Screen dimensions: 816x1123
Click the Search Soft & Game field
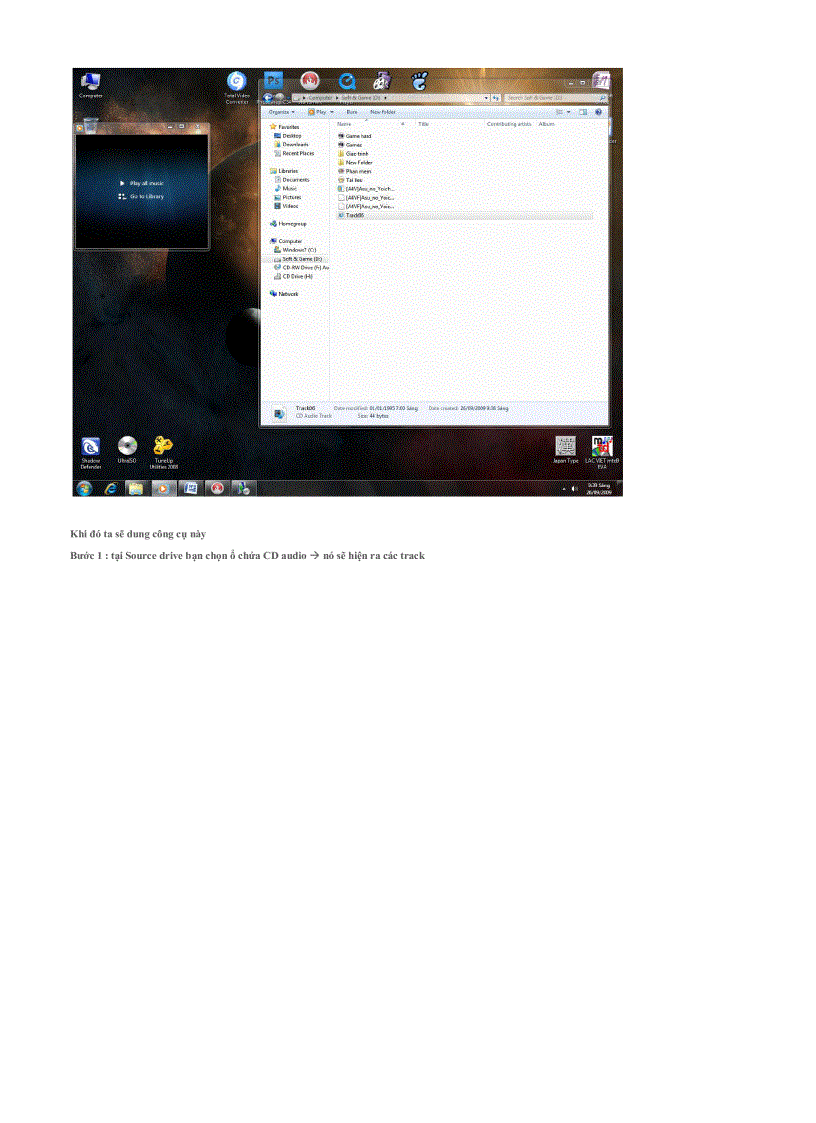tap(550, 98)
